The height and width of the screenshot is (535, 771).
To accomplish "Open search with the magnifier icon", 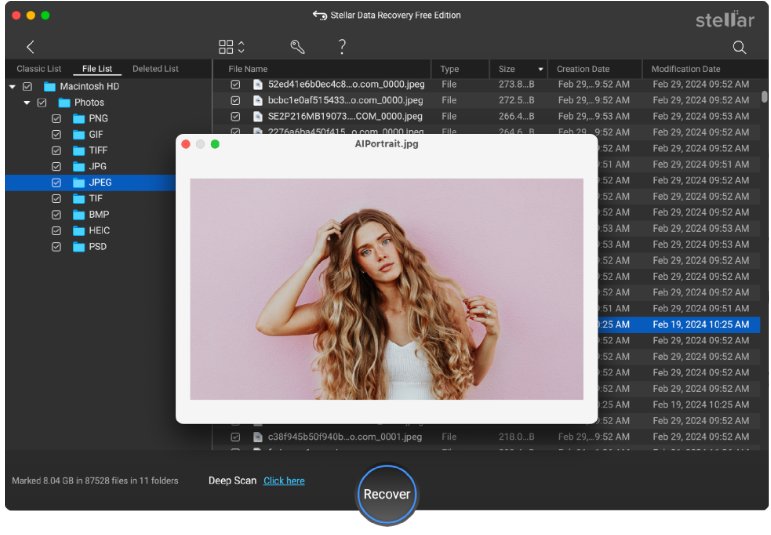I will [x=739, y=47].
